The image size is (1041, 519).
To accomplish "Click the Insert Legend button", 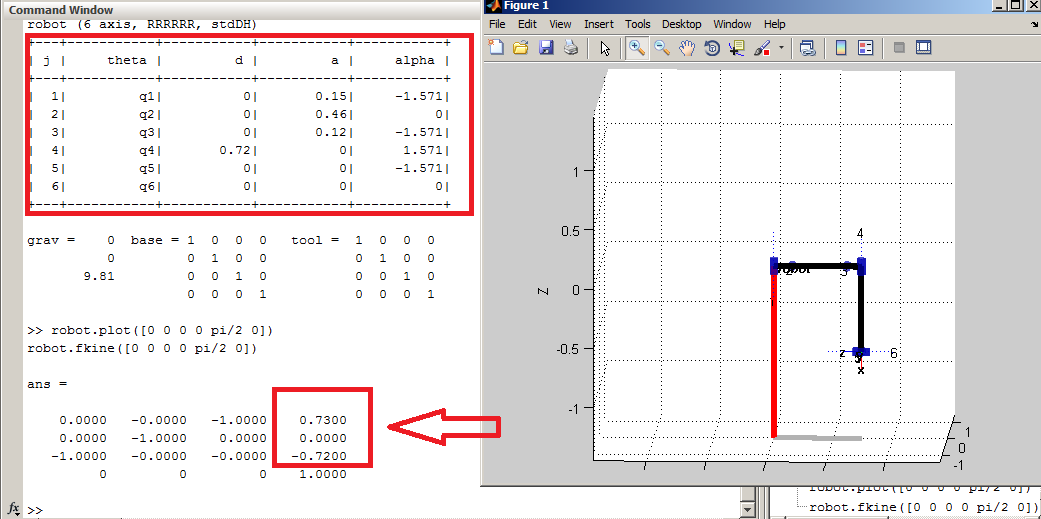I will [x=866, y=47].
